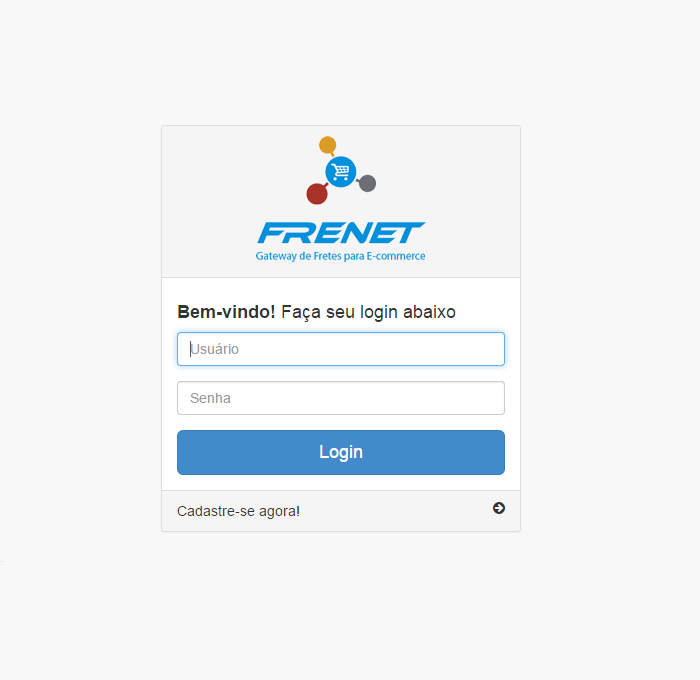Viewport: 700px width, 680px height.
Task: Open the Cadastre-se agora! sign-up link
Action: (238, 511)
